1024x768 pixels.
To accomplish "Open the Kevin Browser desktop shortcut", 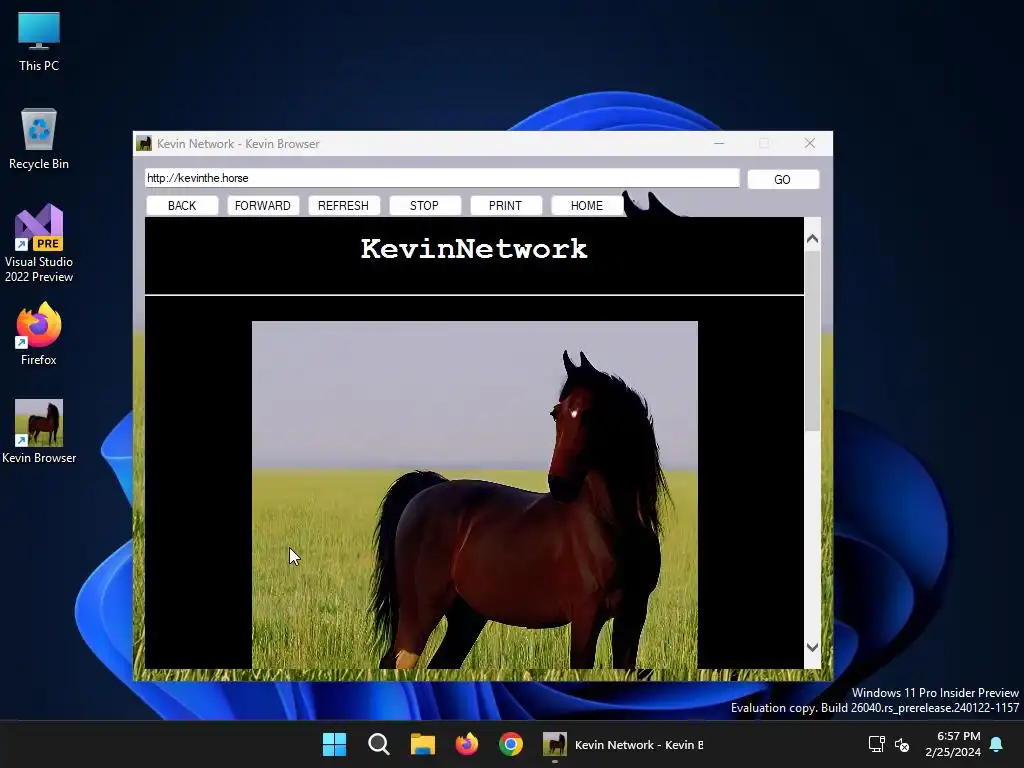I will pyautogui.click(x=39, y=432).
